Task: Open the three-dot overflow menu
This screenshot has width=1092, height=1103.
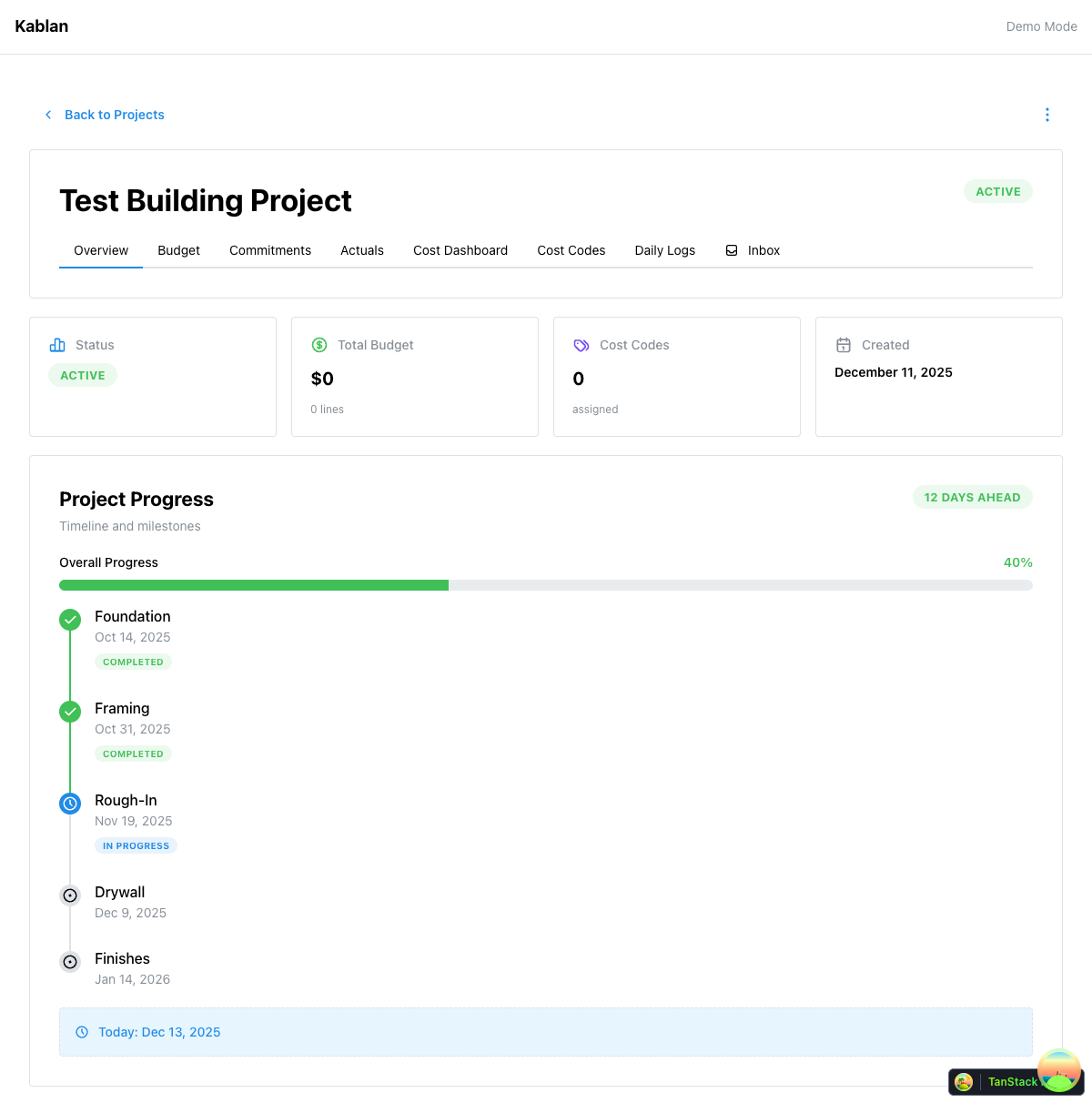Action: (1046, 115)
